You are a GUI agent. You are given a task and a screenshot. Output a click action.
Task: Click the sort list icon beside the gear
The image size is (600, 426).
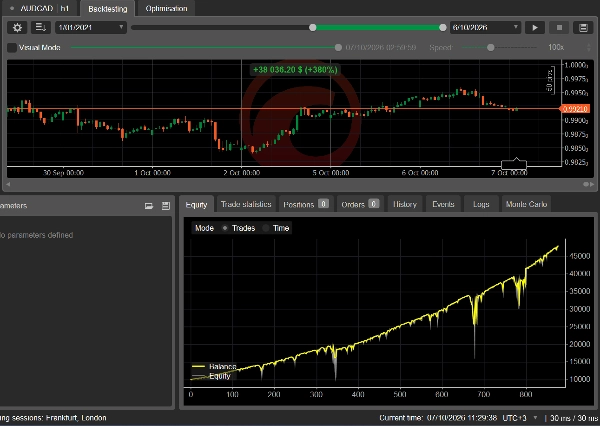[x=41, y=28]
